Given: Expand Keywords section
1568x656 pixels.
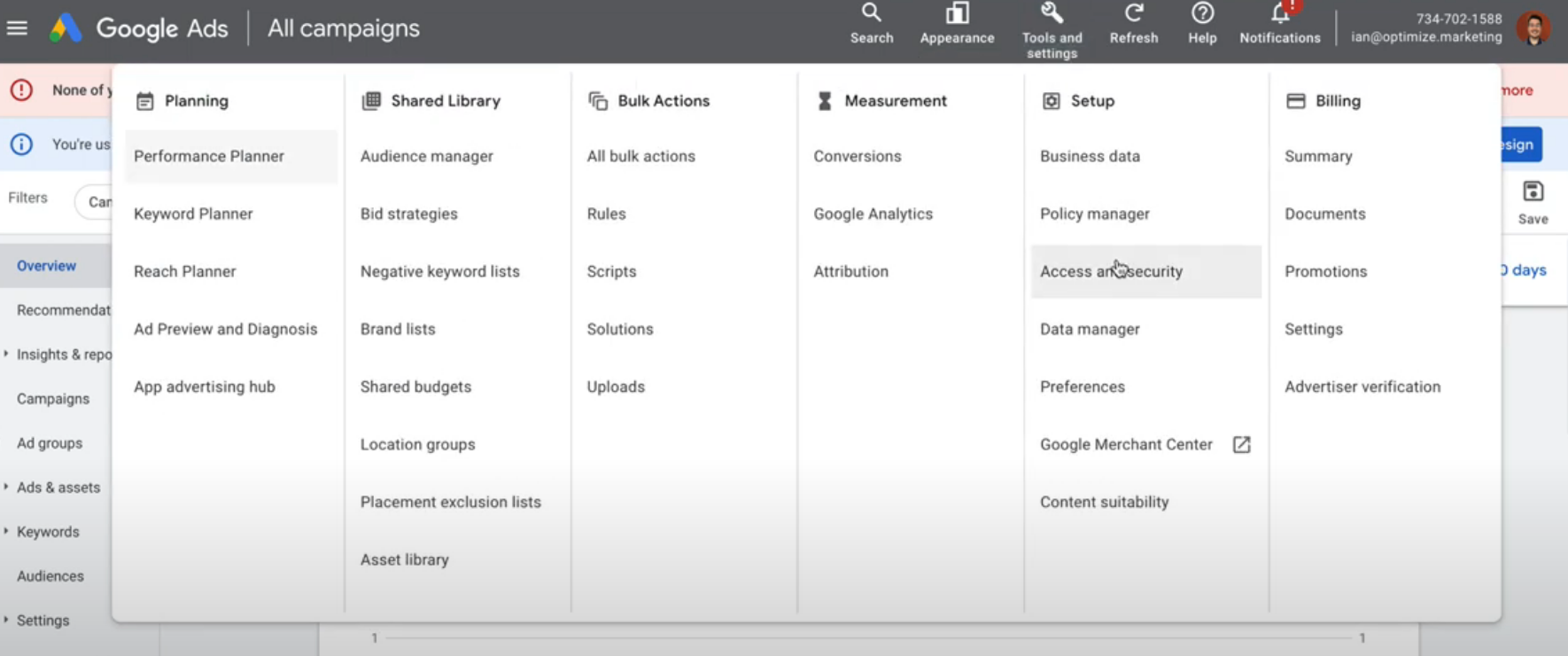Looking at the screenshot, I should (x=6, y=531).
